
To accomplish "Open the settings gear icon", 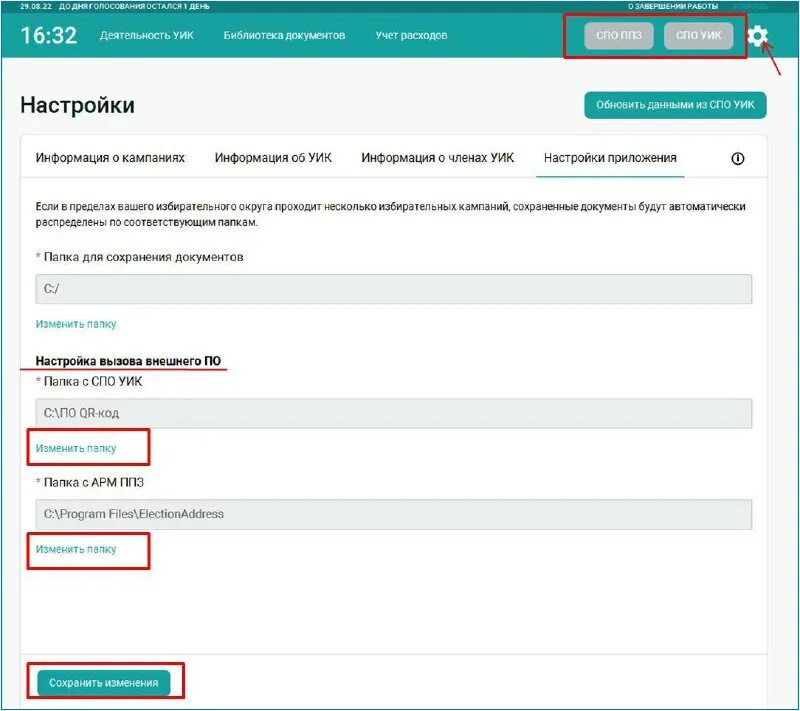I will click(761, 36).
